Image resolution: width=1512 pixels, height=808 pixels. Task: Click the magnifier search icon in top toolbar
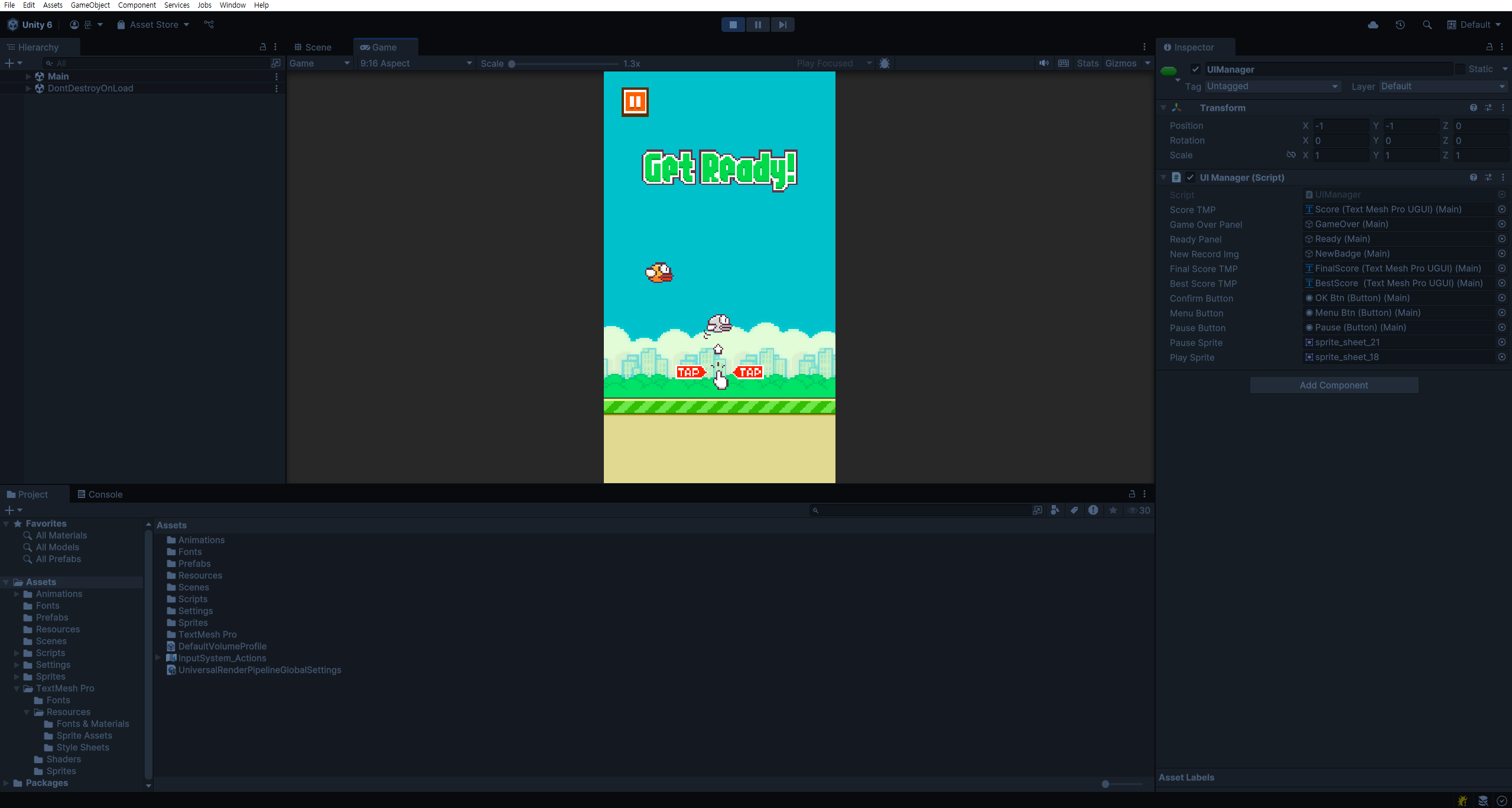point(1427,25)
